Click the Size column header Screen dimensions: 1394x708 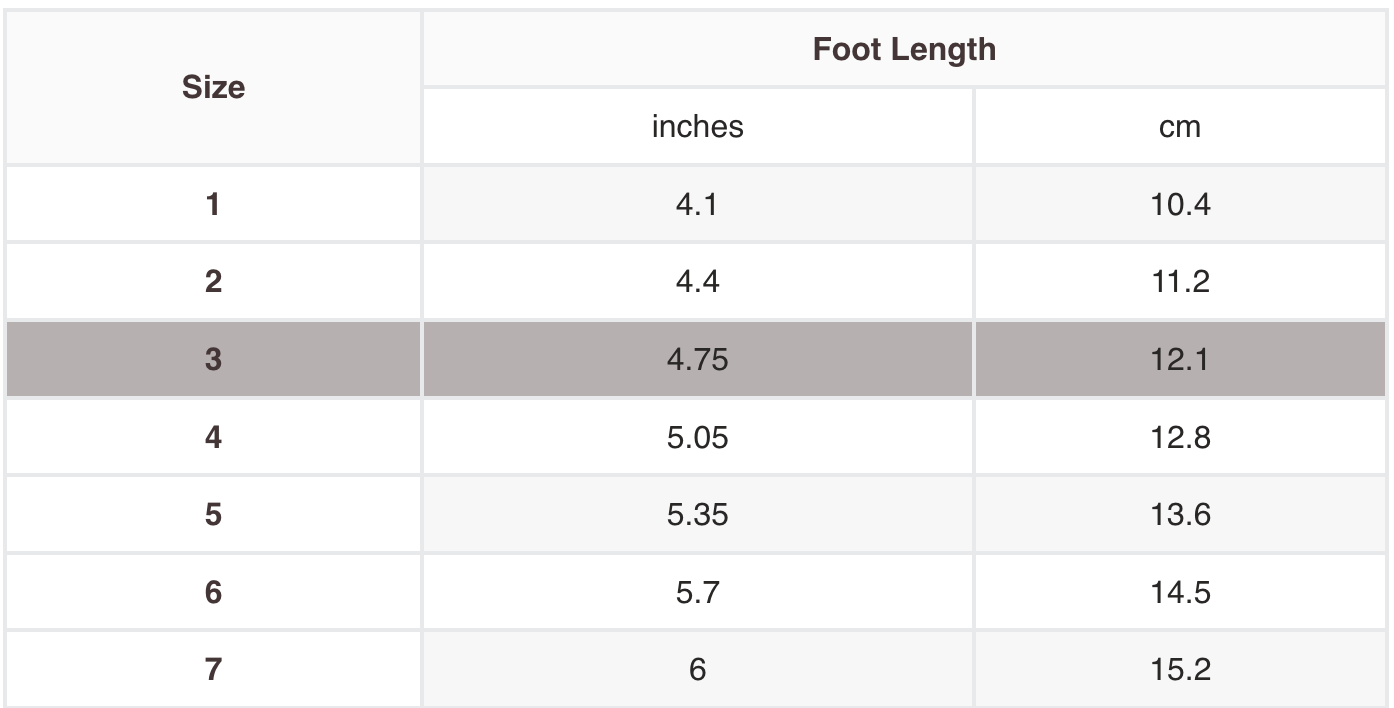(x=213, y=88)
